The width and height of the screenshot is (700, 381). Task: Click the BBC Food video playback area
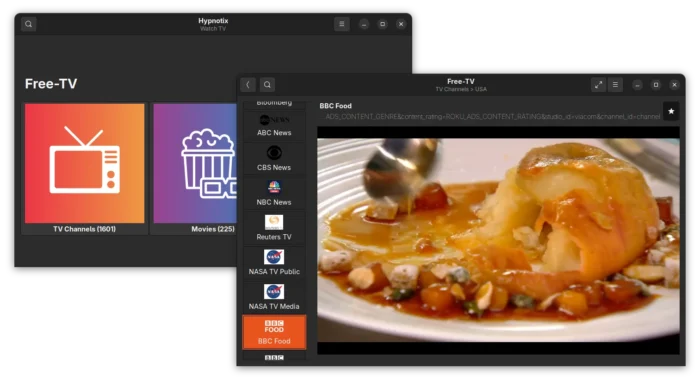498,240
